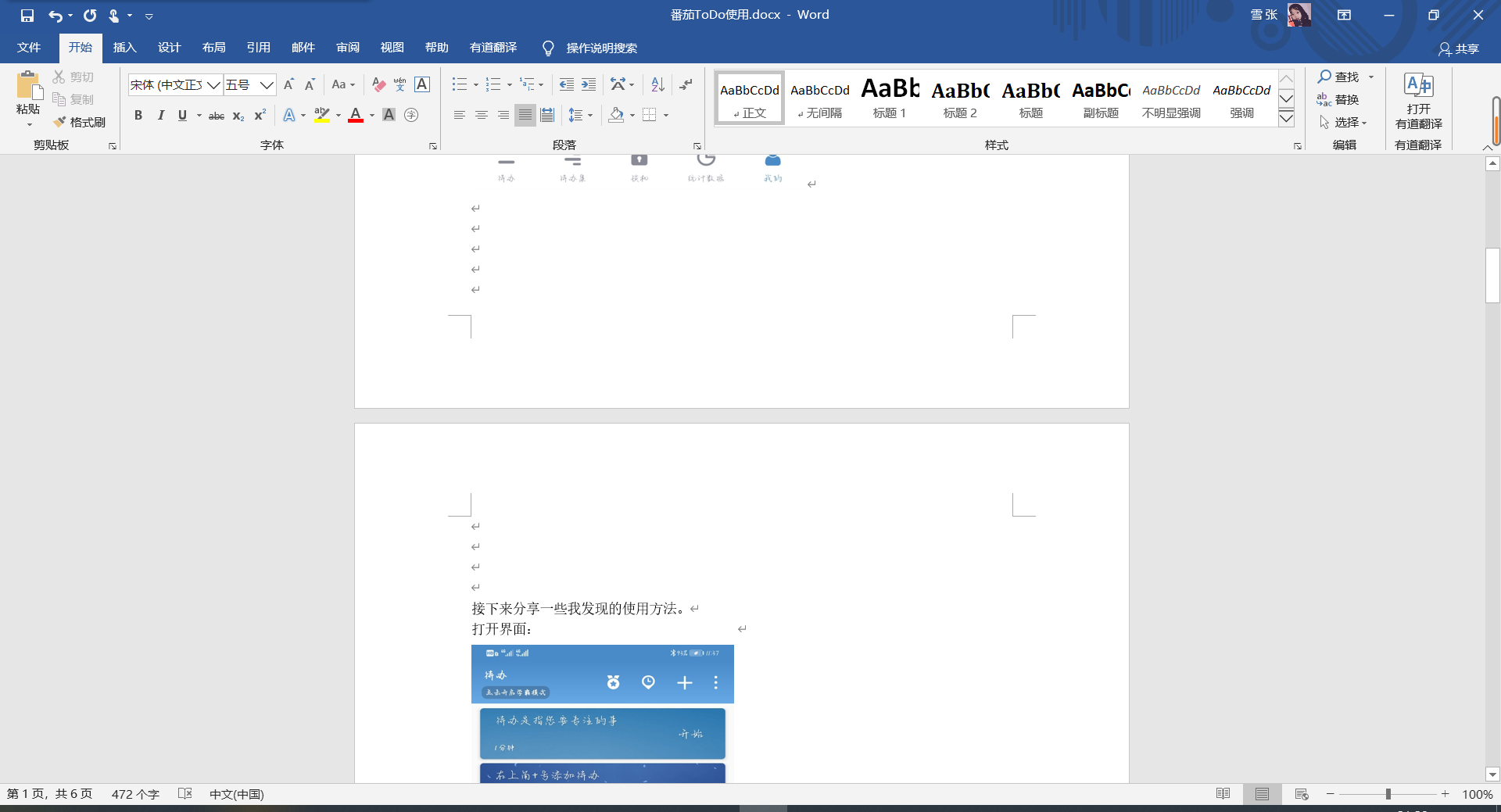
Task: Increase font size with the grow font icon
Action: 288,84
